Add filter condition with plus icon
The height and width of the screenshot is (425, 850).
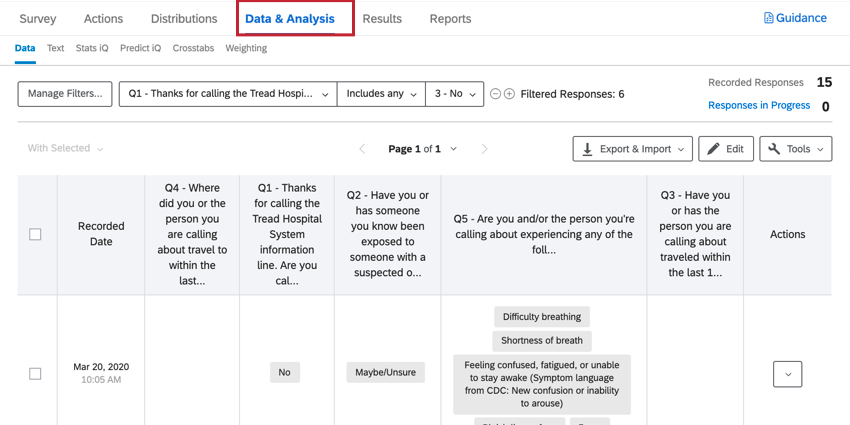[509, 94]
